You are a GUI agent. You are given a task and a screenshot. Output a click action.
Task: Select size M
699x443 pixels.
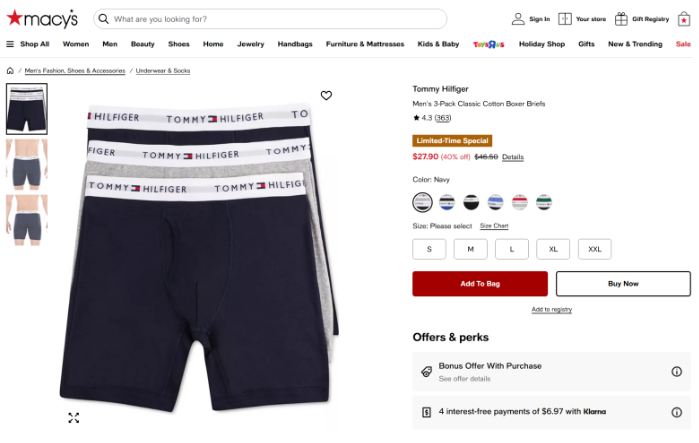tap(470, 249)
